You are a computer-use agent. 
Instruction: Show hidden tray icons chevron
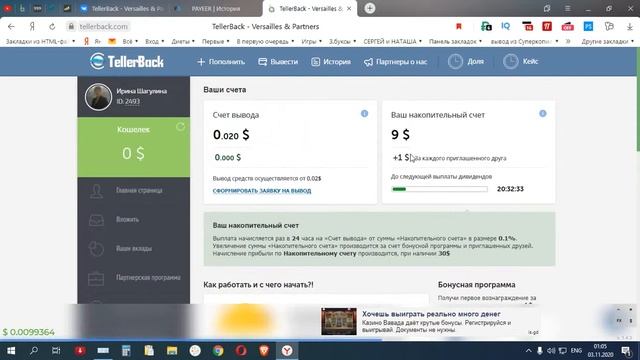tap(528, 351)
